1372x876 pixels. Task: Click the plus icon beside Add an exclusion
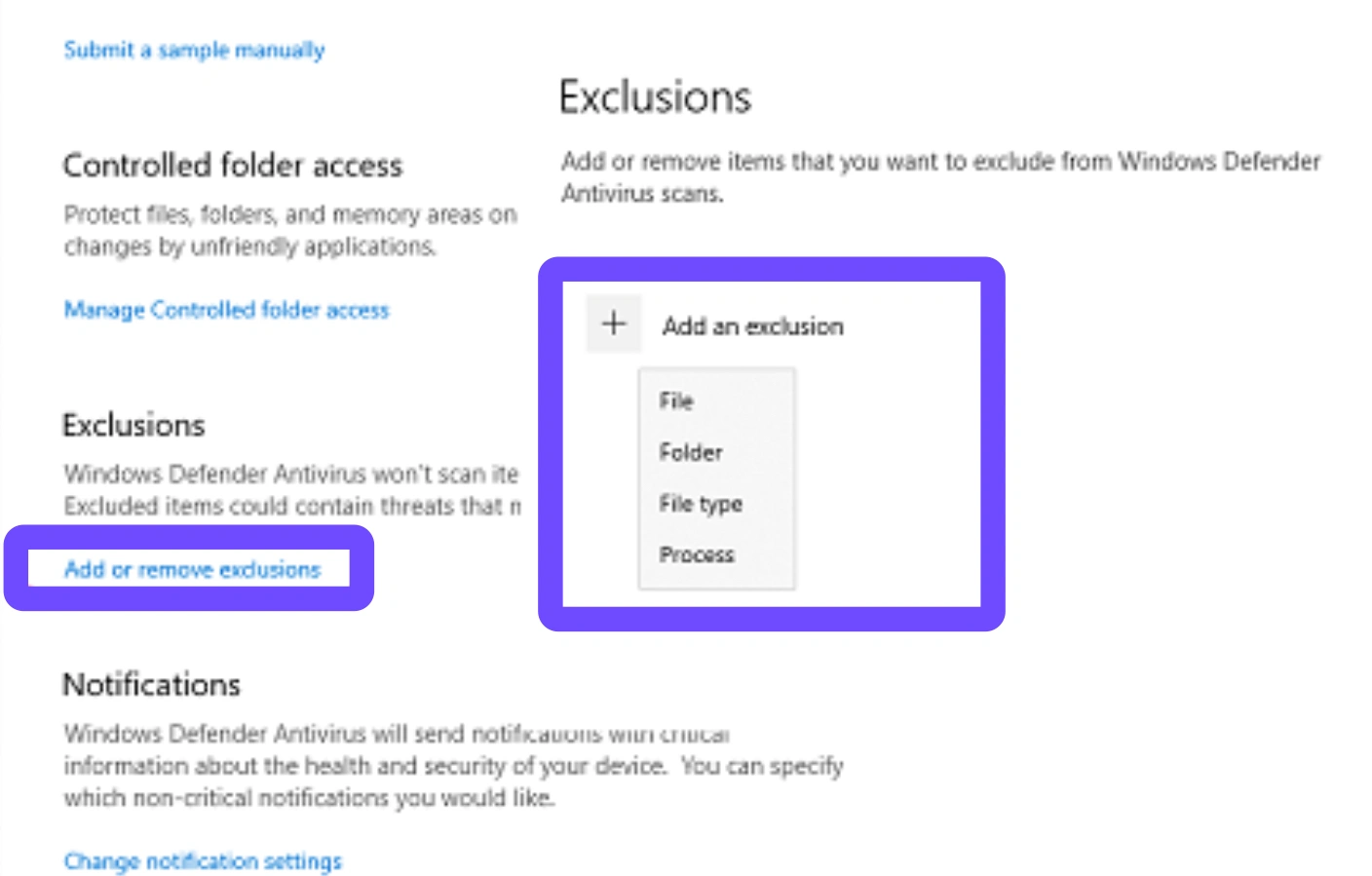(x=614, y=324)
